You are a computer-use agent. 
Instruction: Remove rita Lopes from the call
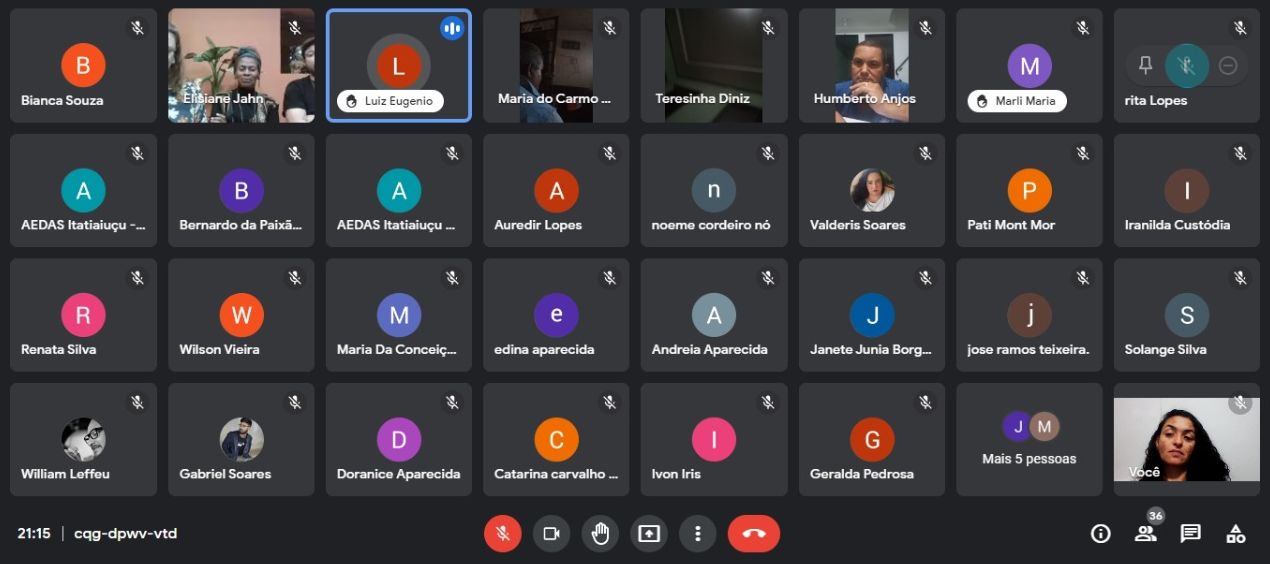(1228, 66)
